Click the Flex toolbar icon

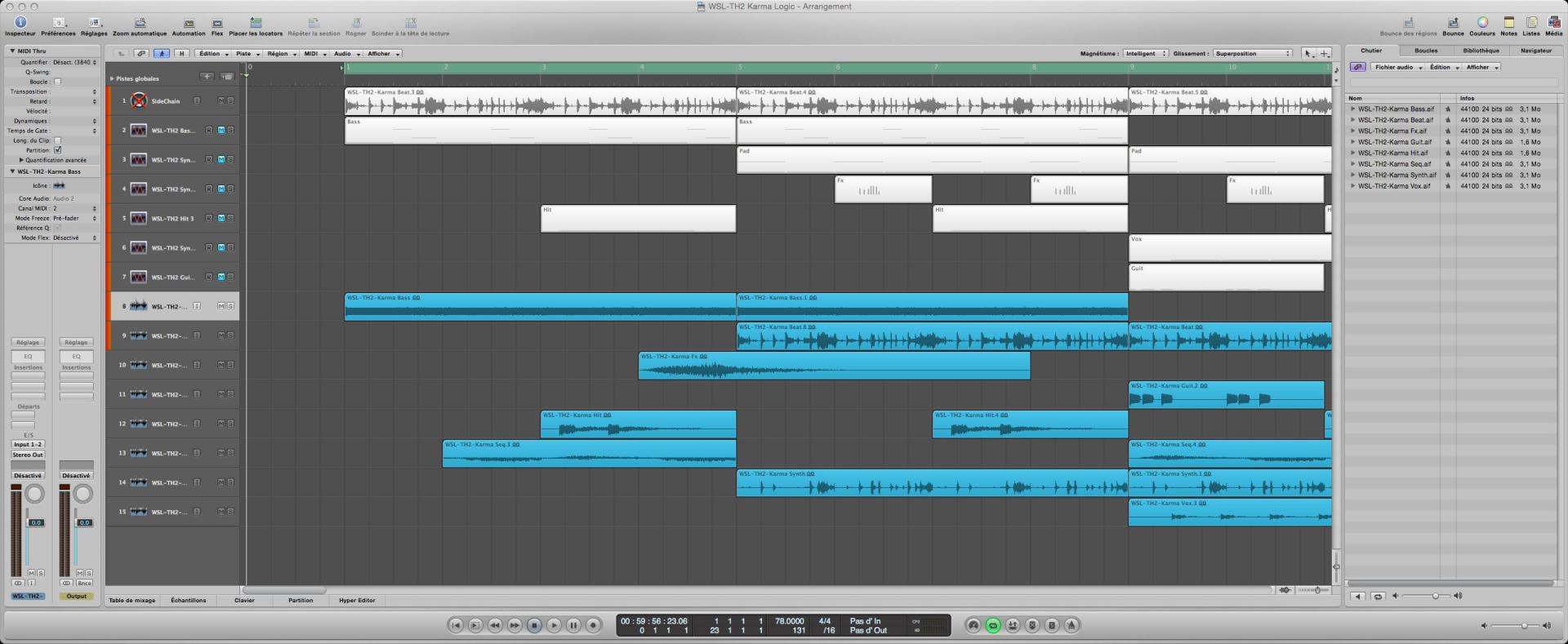click(x=217, y=23)
